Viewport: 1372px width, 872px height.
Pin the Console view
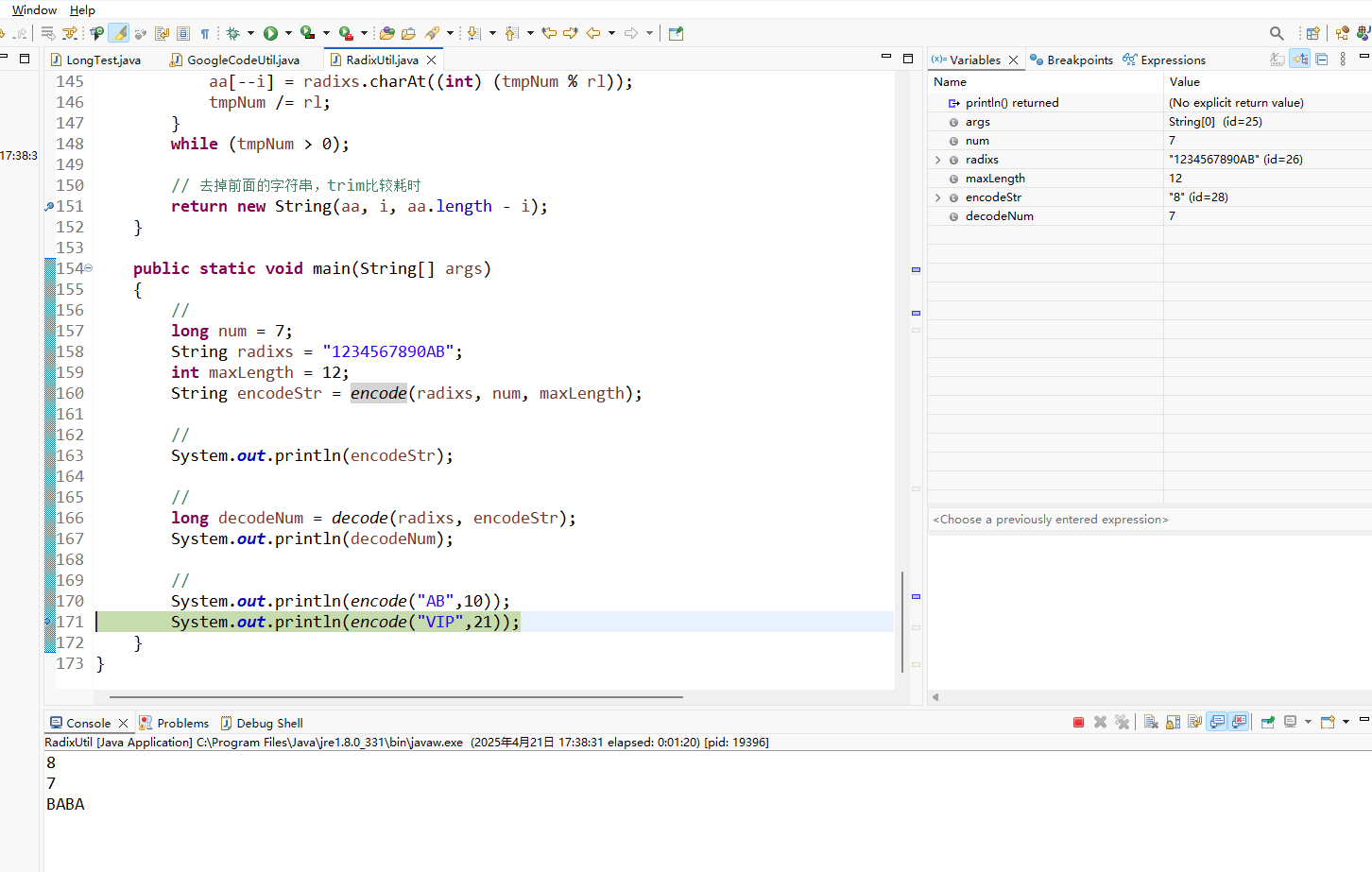pyautogui.click(x=1268, y=721)
